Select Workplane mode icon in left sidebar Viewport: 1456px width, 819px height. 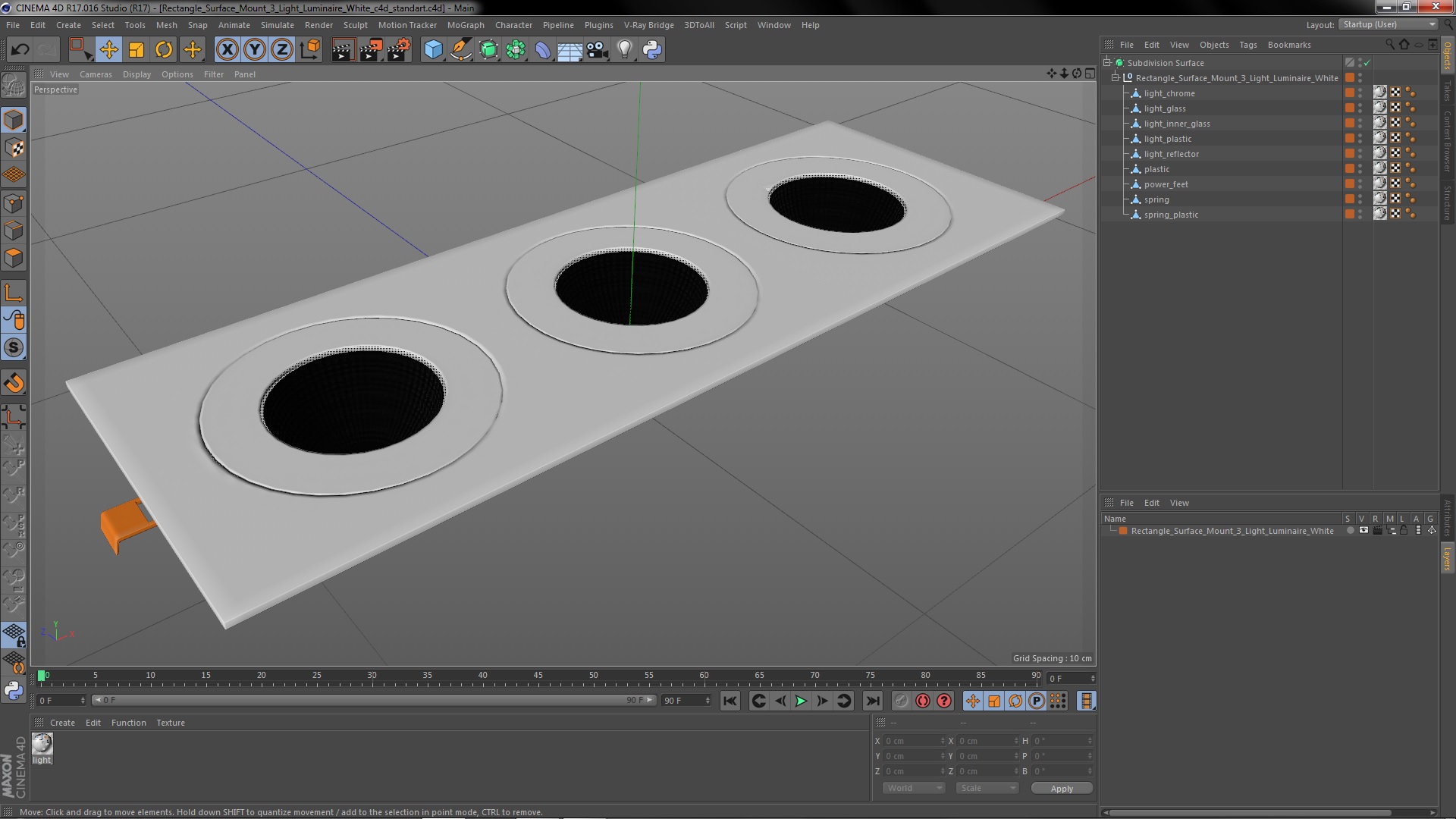click(14, 175)
